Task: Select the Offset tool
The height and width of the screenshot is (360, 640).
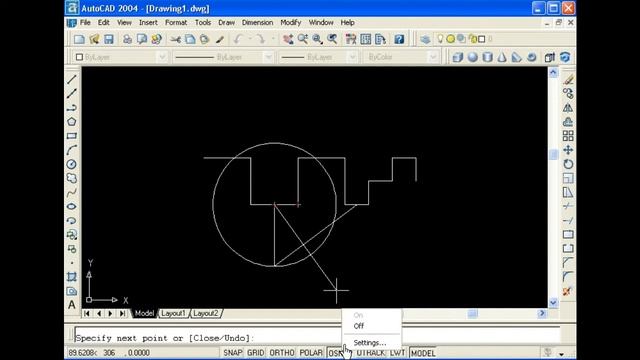Action: [568, 122]
